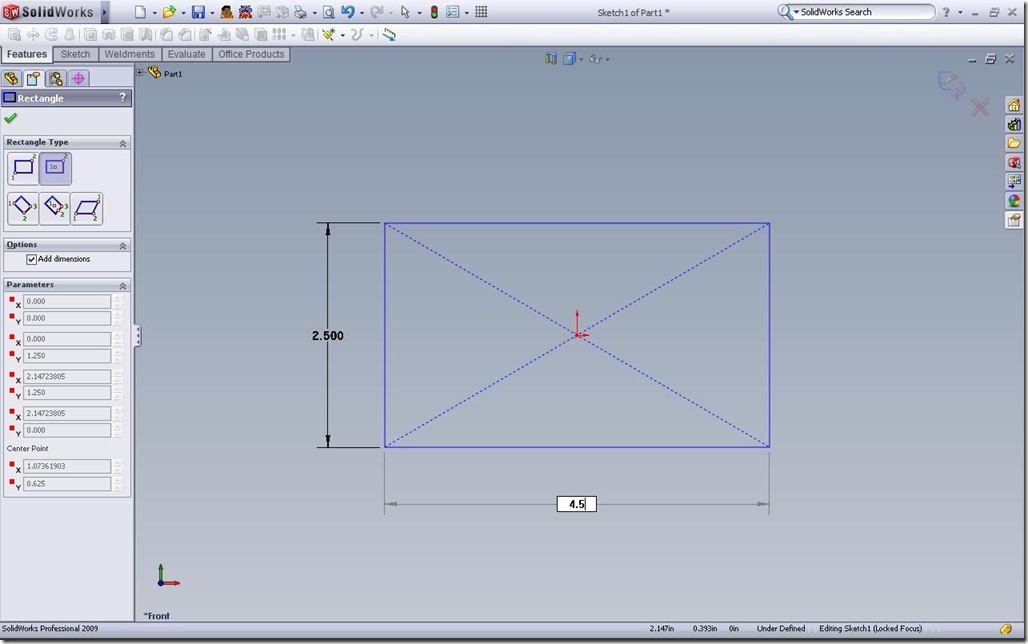
Task: Cancel sketch with red X corner
Action: point(979,107)
